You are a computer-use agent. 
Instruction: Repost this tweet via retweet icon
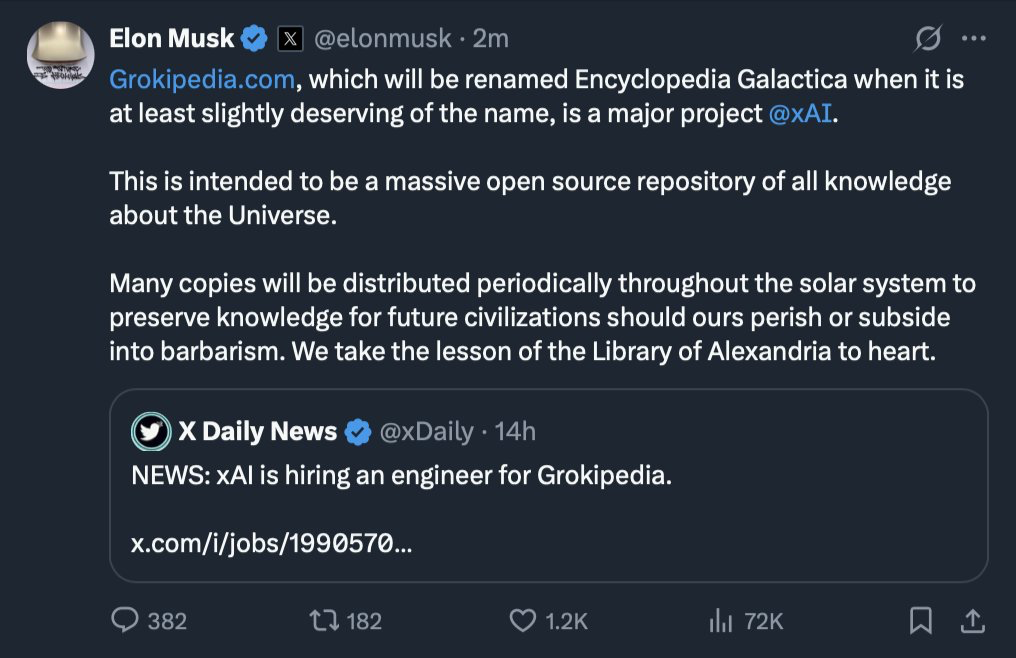[323, 621]
